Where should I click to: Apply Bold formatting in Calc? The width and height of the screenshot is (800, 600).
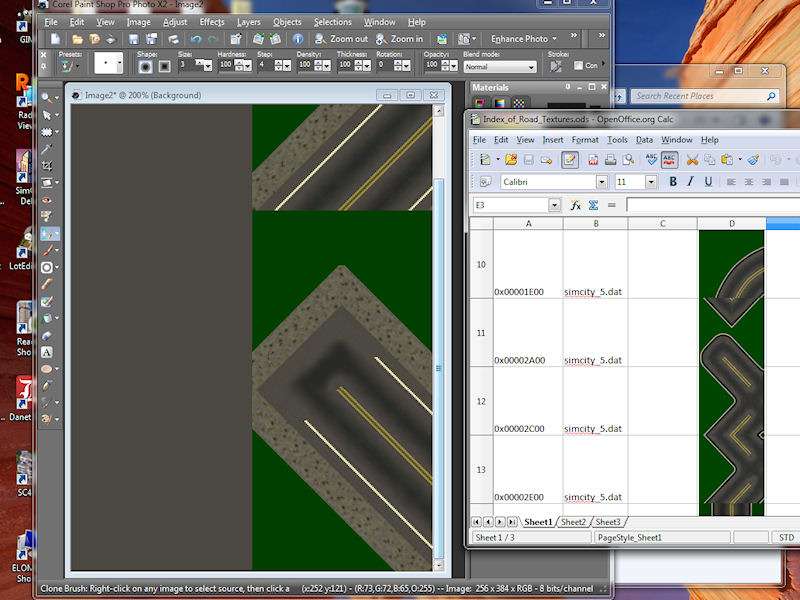click(x=673, y=182)
